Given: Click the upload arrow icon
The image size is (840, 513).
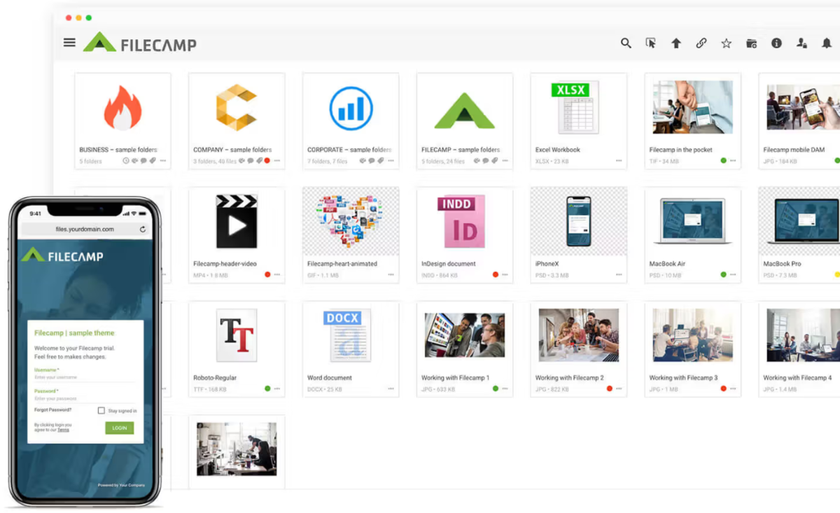Looking at the screenshot, I should pos(676,43).
